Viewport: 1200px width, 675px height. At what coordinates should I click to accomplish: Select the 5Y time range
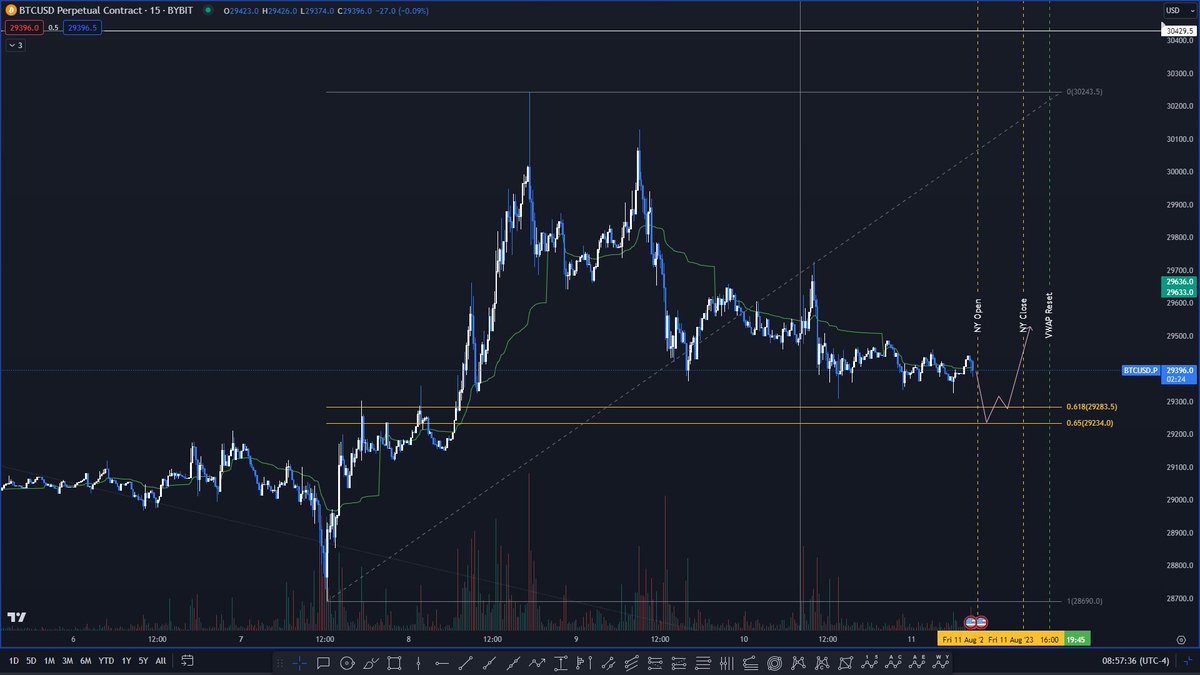coord(144,661)
